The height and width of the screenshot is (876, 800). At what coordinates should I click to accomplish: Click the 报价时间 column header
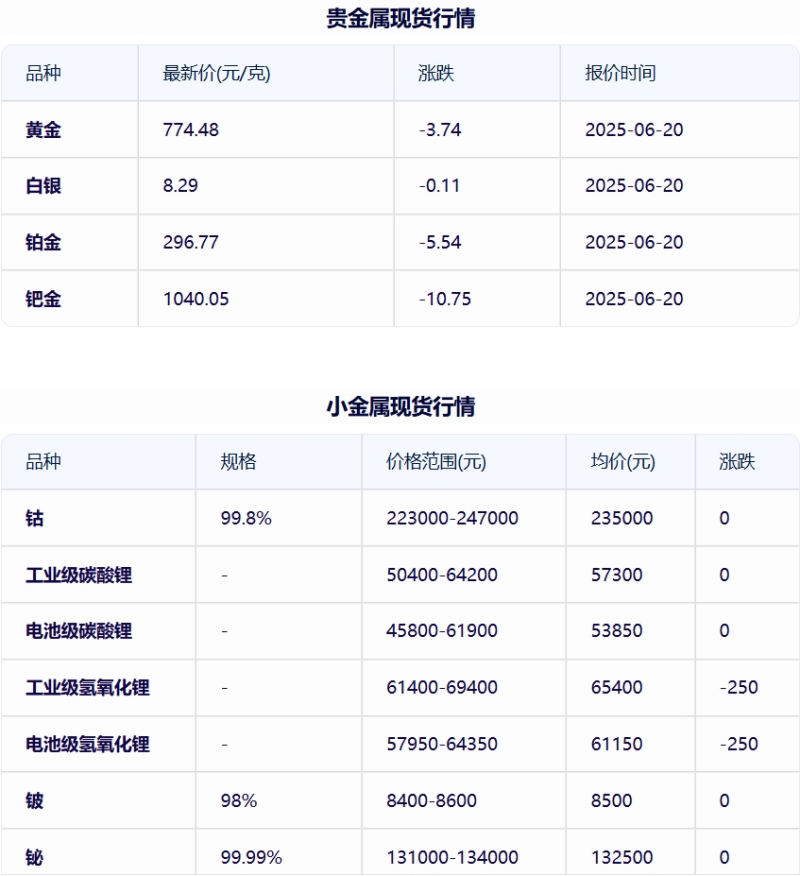(620, 73)
